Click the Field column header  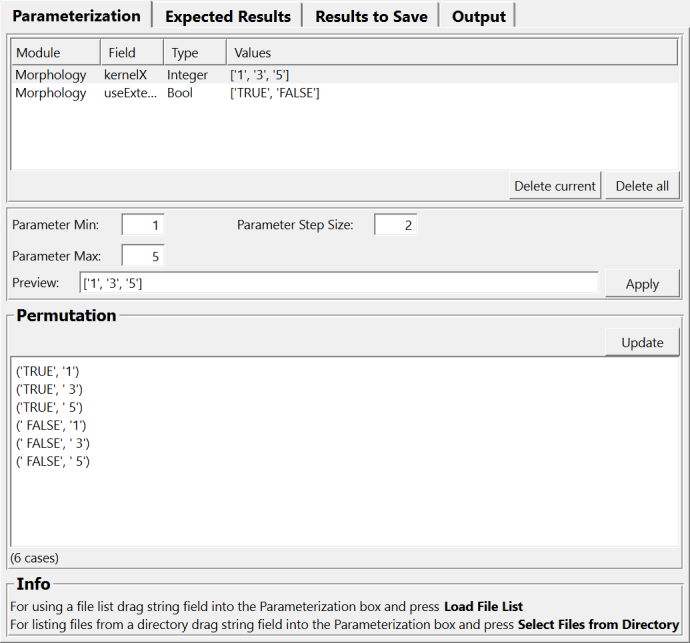pos(131,52)
